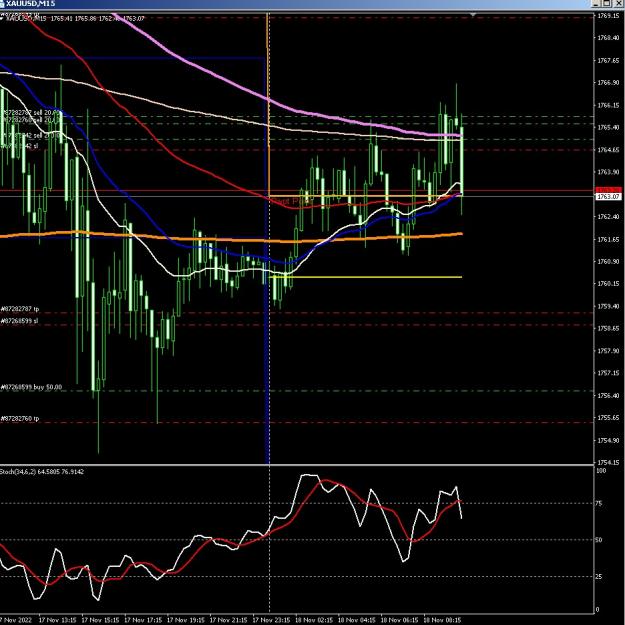625x625 pixels.
Task: Click the current price tag 1763.07
Action: (x=608, y=197)
